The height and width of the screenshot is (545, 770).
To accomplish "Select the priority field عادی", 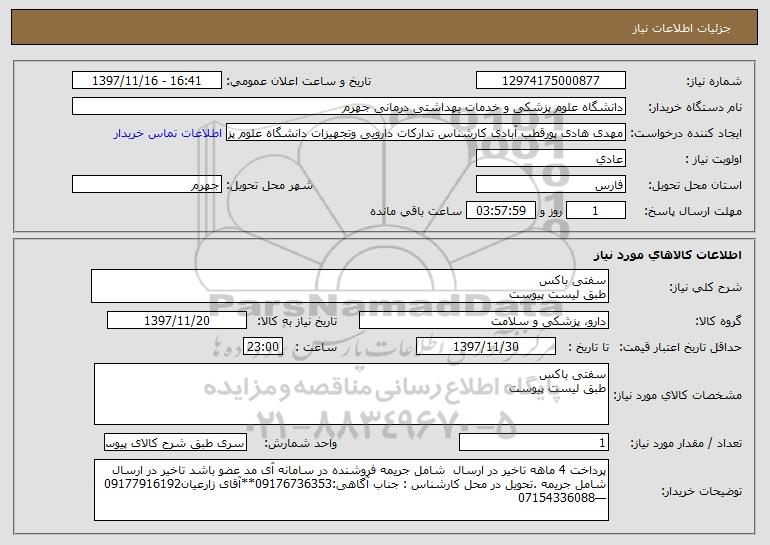I will coord(550,159).
